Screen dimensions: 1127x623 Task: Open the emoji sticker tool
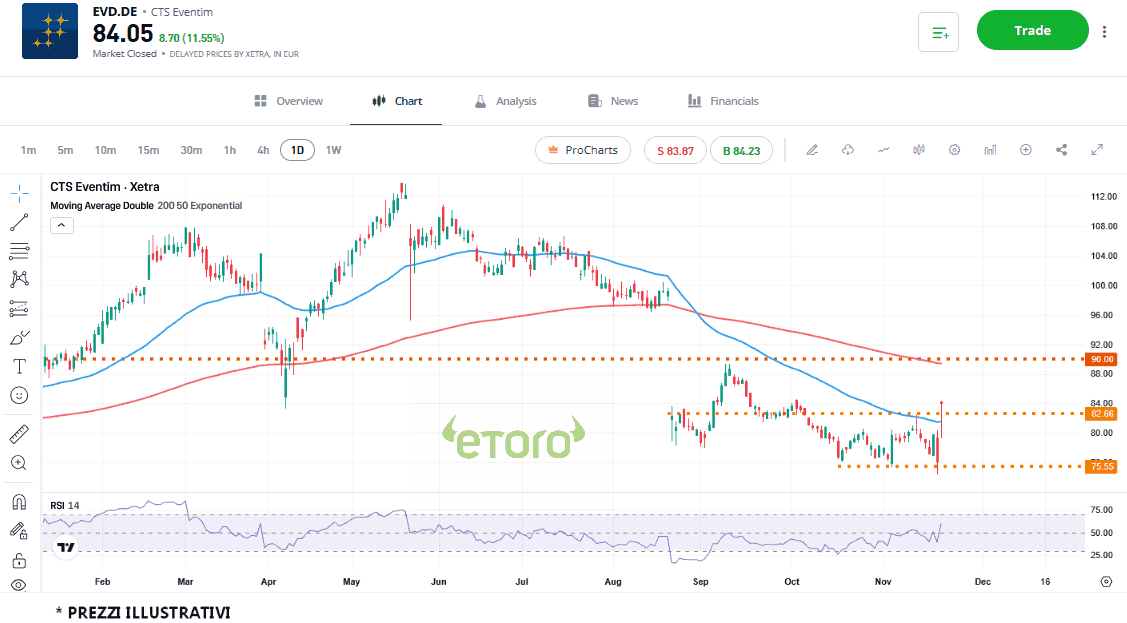pyautogui.click(x=19, y=395)
